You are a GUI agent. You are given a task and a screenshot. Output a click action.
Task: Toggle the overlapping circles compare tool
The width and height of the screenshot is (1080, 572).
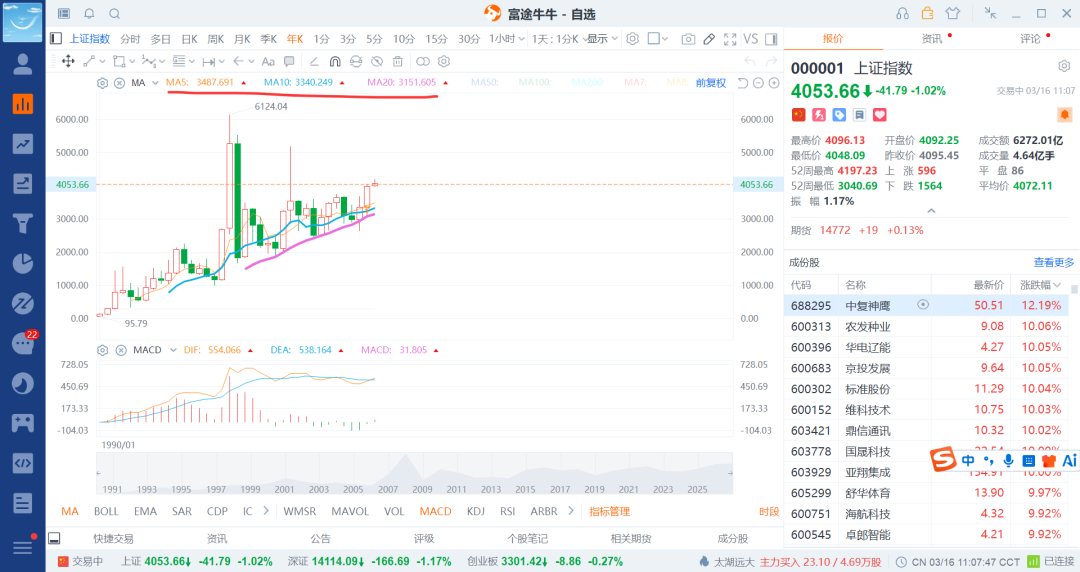(423, 61)
